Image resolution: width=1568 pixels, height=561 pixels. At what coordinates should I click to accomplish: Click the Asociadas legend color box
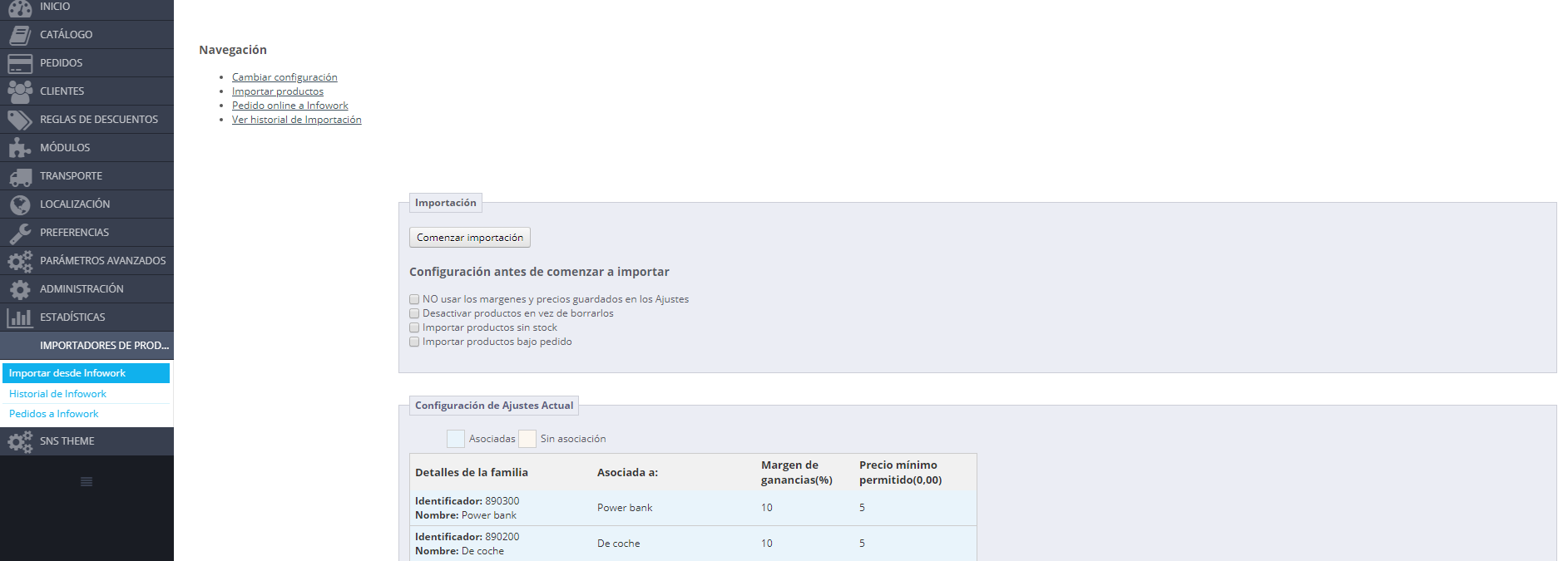(456, 439)
